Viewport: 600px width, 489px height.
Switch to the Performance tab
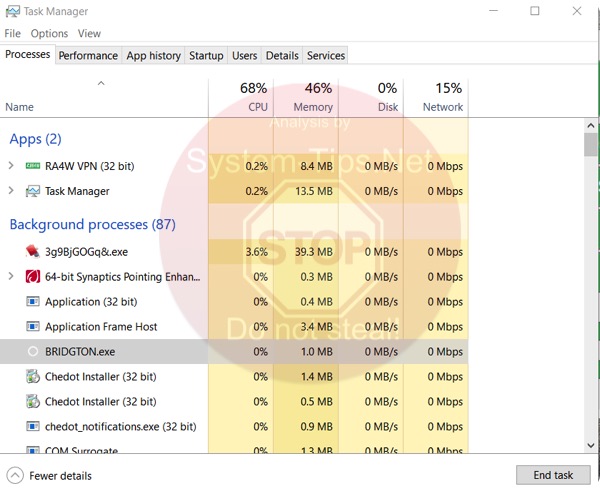(x=88, y=56)
